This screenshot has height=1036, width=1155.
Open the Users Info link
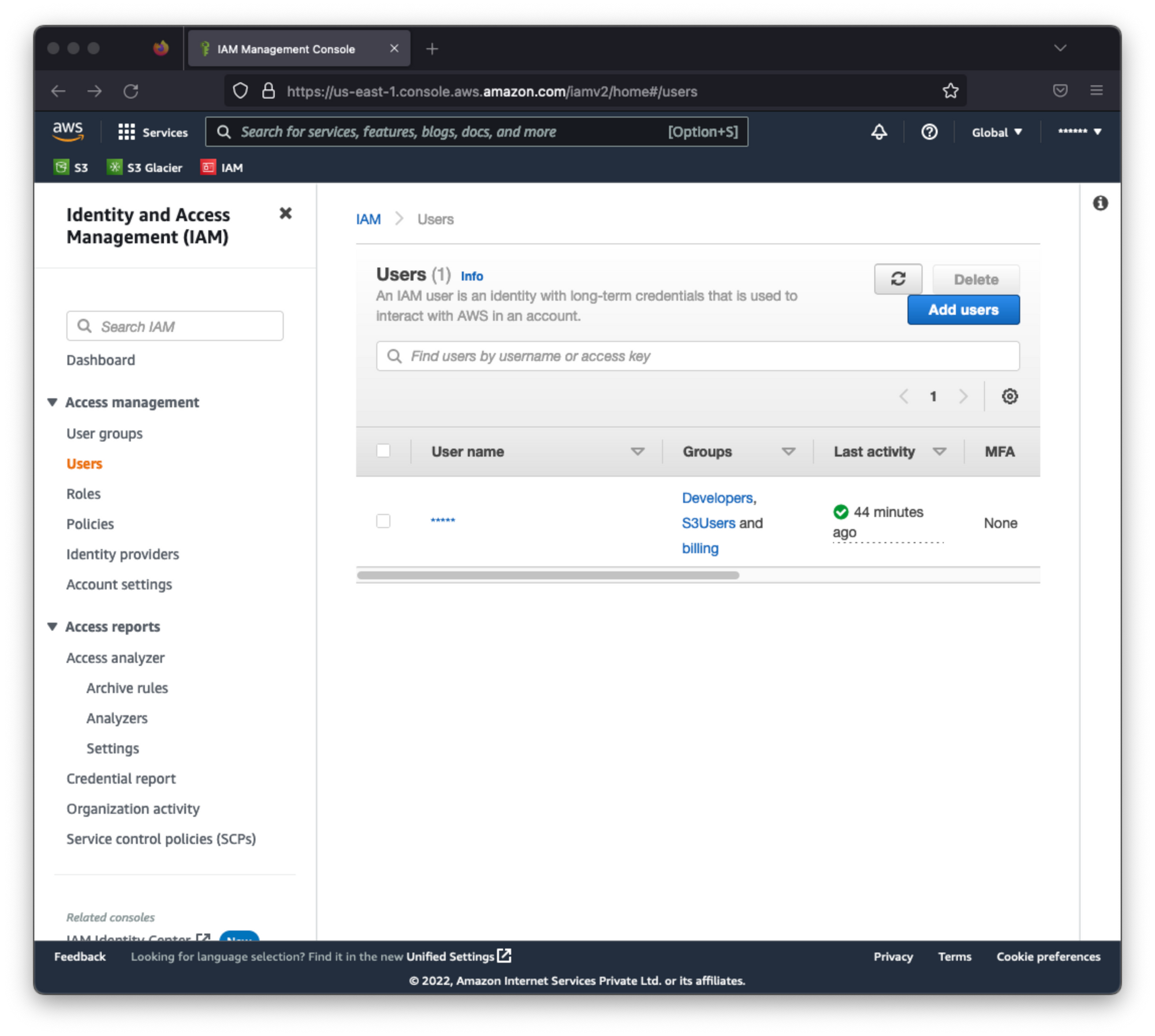(x=471, y=276)
